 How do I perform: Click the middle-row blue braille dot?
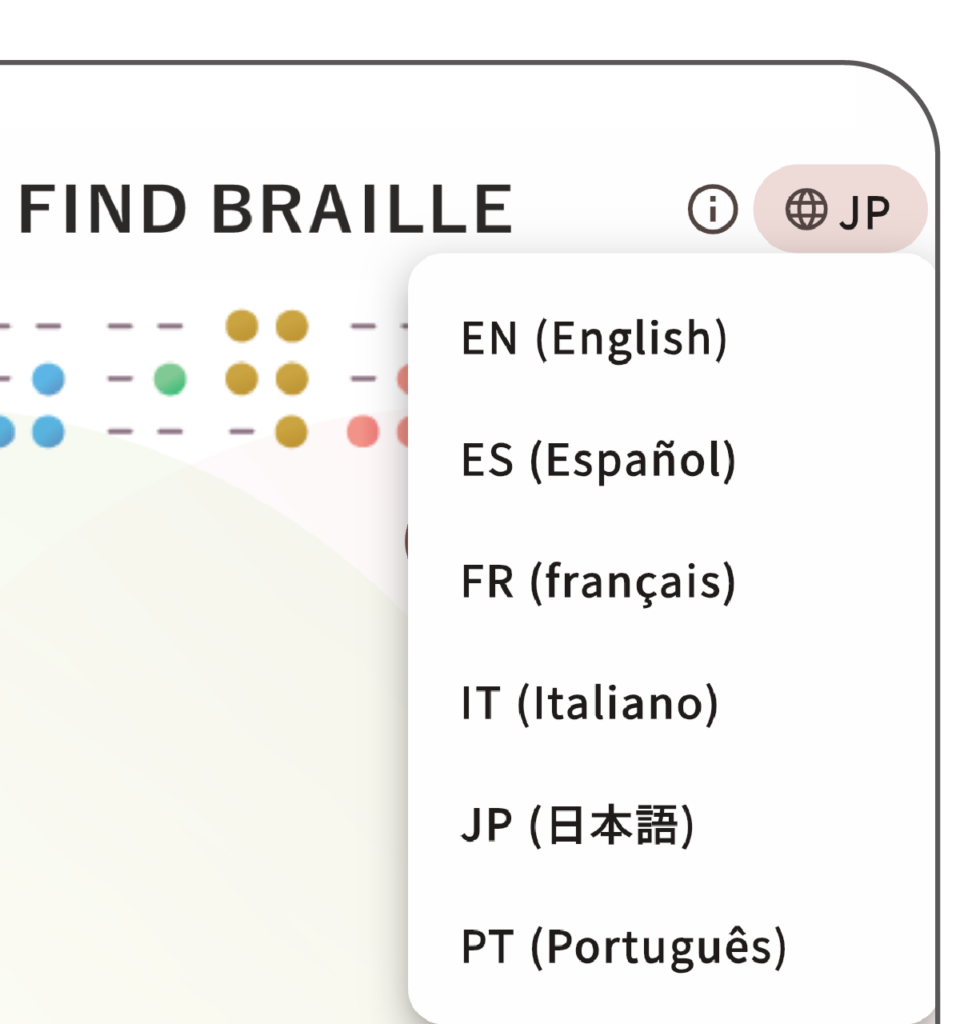click(47, 379)
